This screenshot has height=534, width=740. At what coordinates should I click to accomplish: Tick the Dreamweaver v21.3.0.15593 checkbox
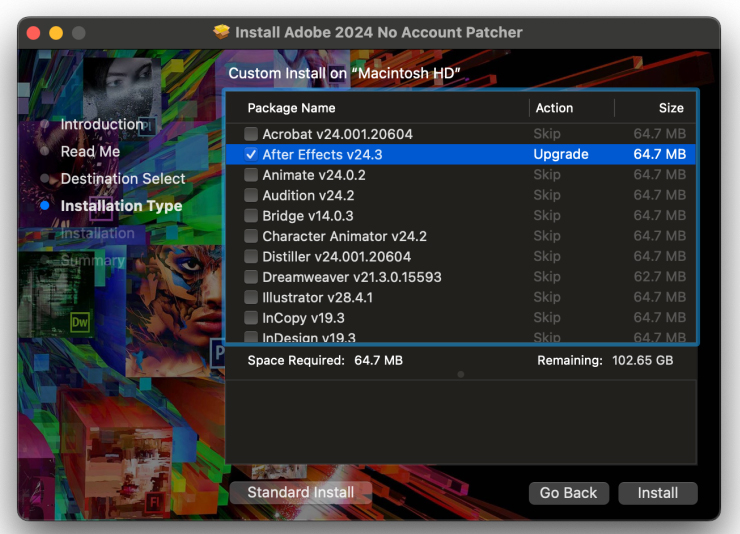[x=251, y=277]
